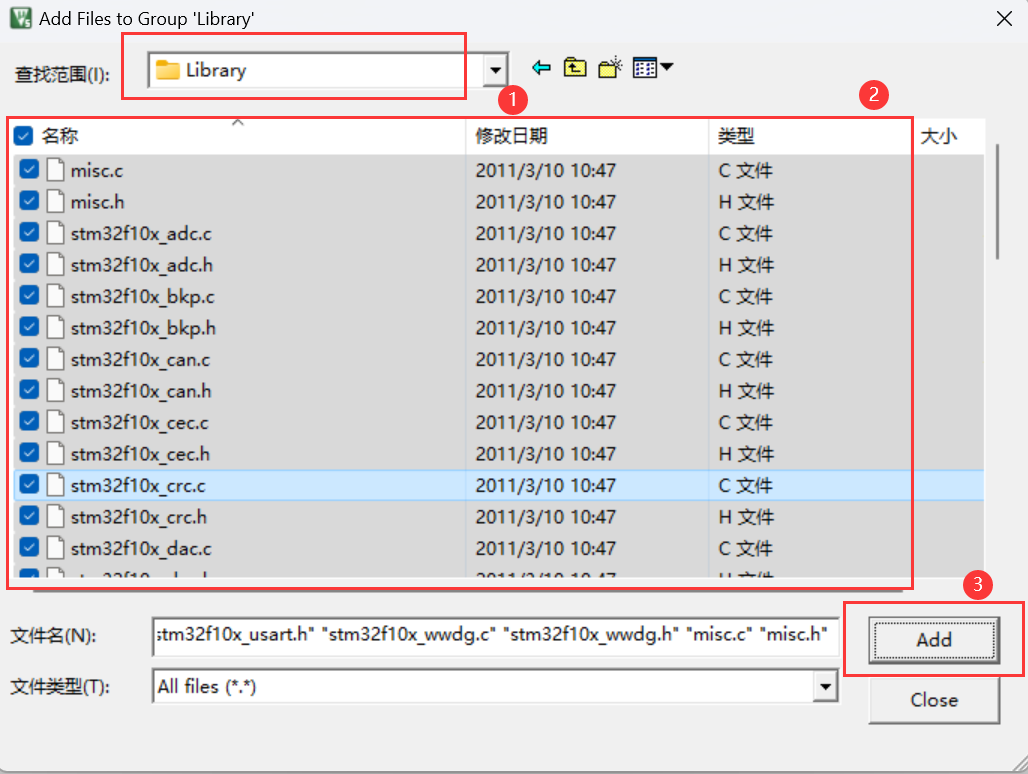1028x774 pixels.
Task: Select the file name stm32f10x_adc.h
Action: (142, 265)
